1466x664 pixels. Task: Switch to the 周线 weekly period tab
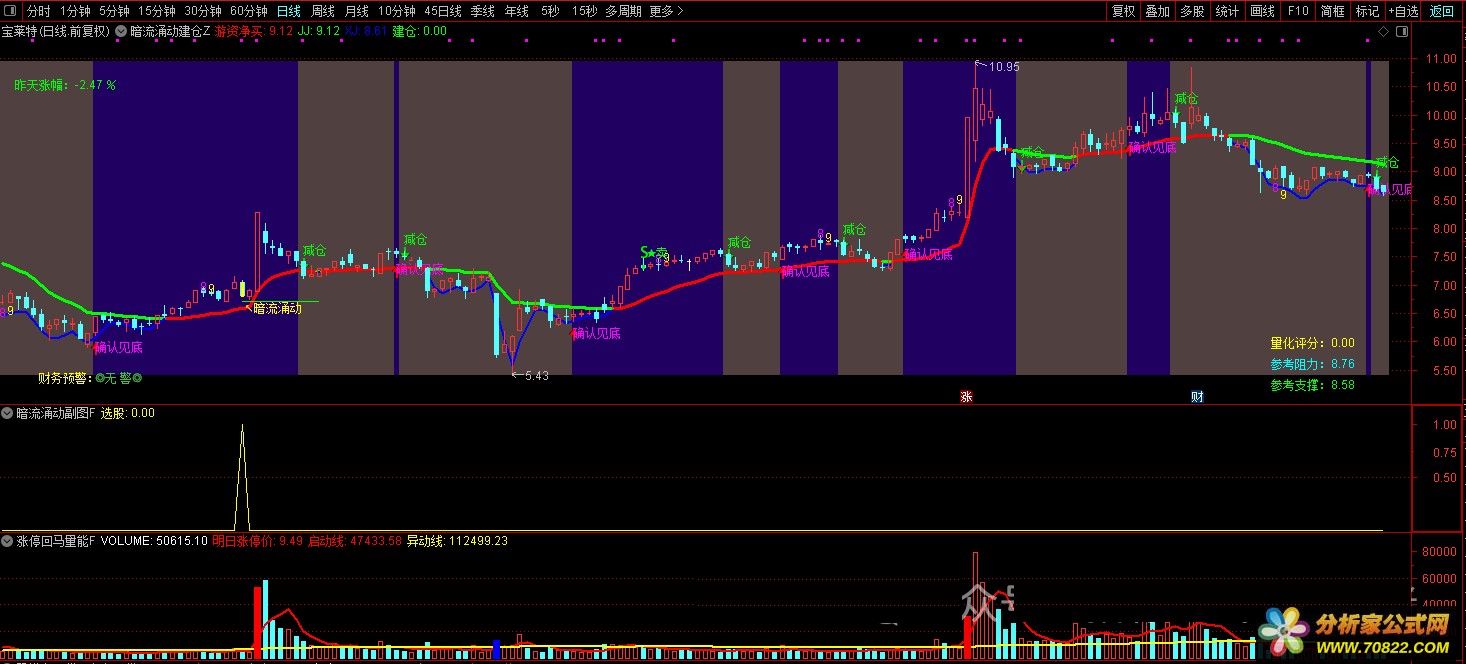(x=323, y=12)
